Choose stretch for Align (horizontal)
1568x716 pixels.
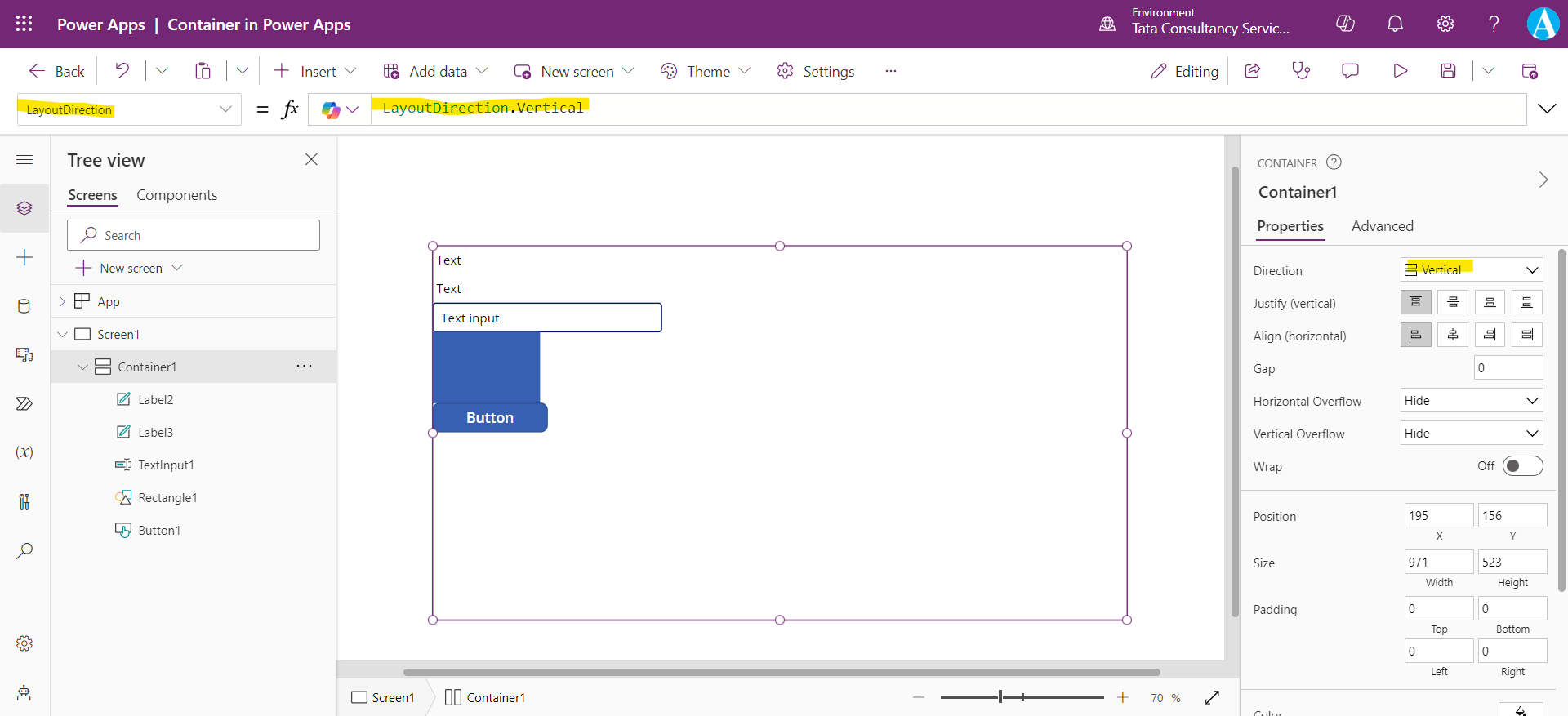click(1526, 335)
